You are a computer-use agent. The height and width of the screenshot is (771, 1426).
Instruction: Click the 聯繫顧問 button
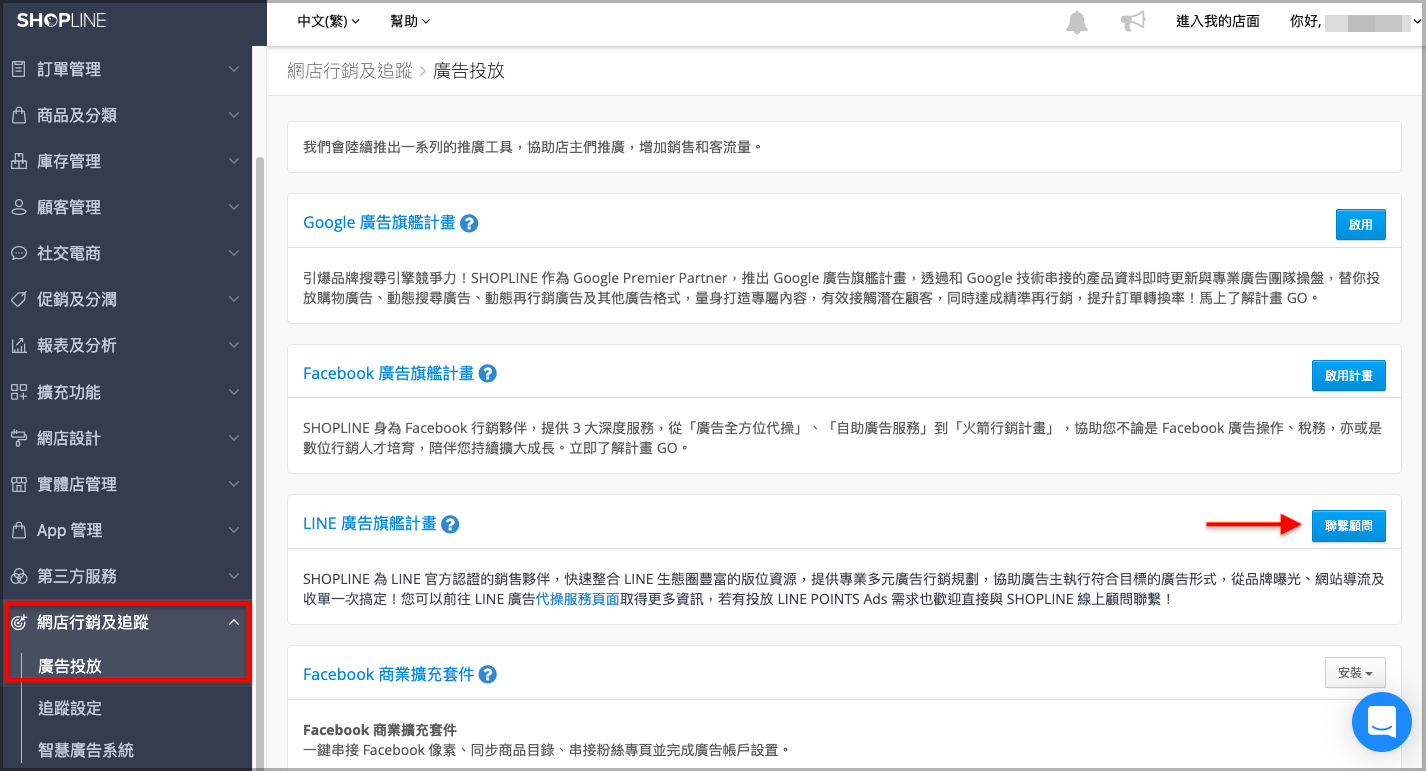[x=1349, y=526]
